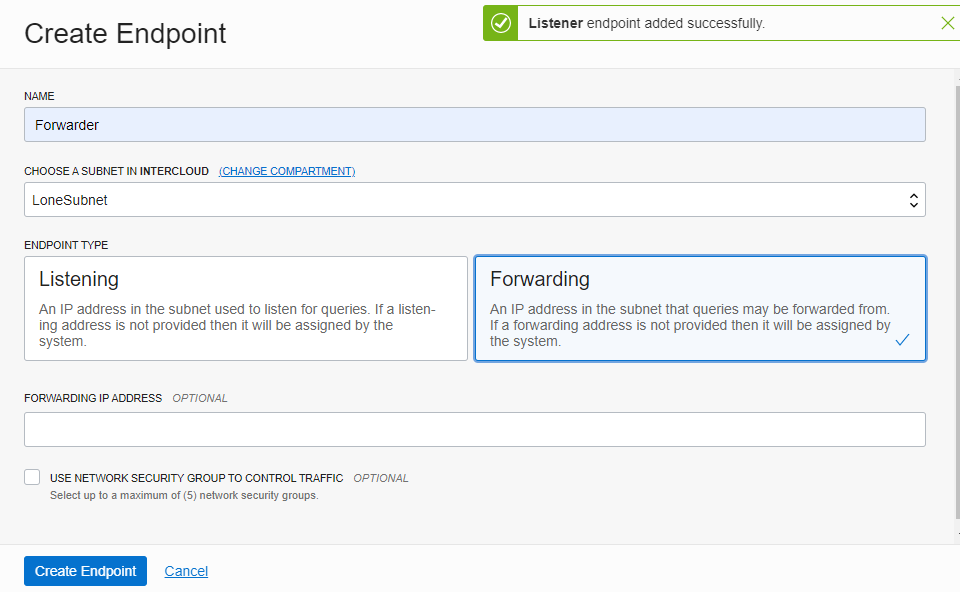Click the Choose a Subnet in InterCloud label
The height and width of the screenshot is (592, 960).
[x=116, y=171]
